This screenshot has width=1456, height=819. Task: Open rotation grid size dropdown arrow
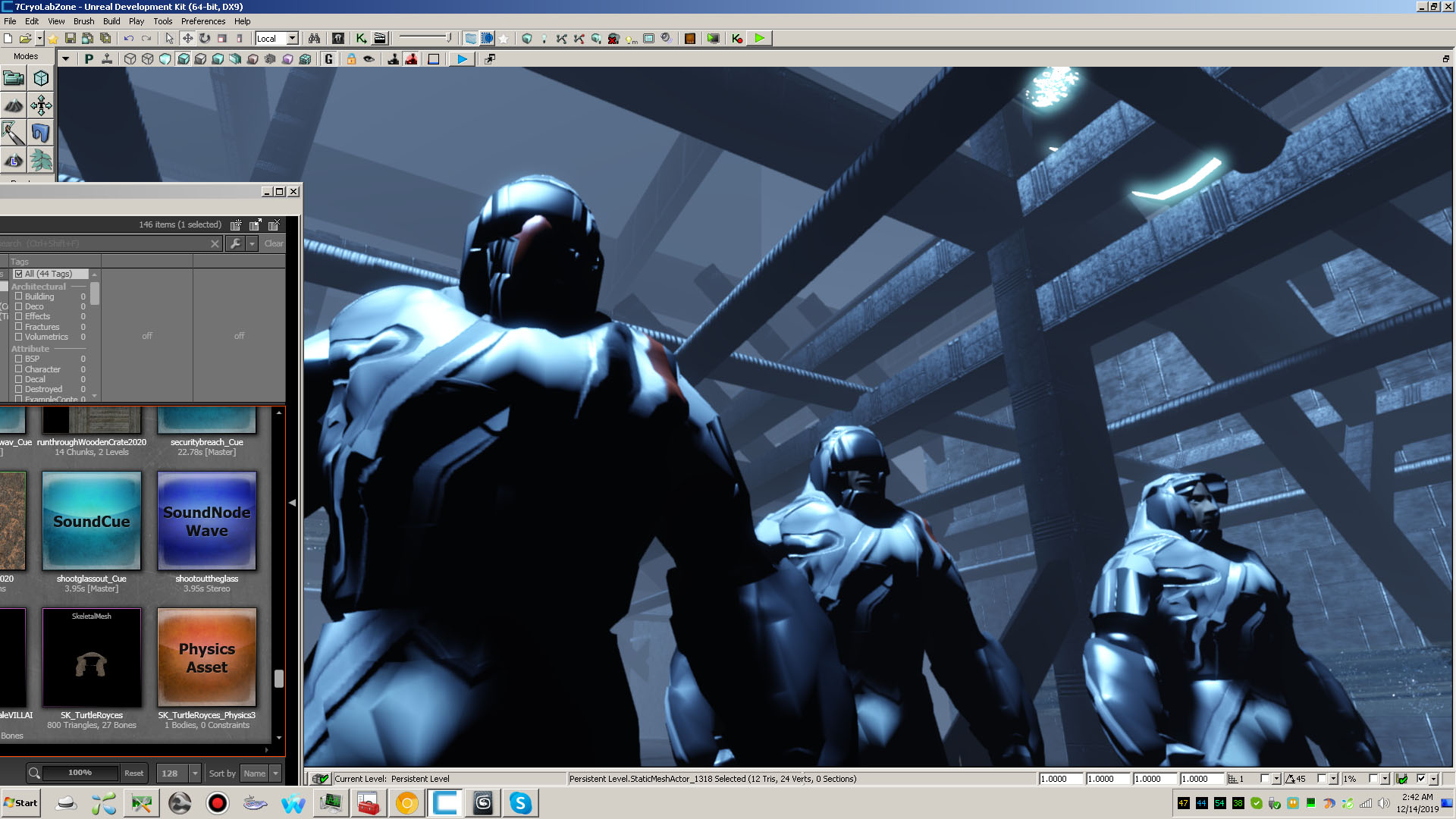[x=1334, y=779]
